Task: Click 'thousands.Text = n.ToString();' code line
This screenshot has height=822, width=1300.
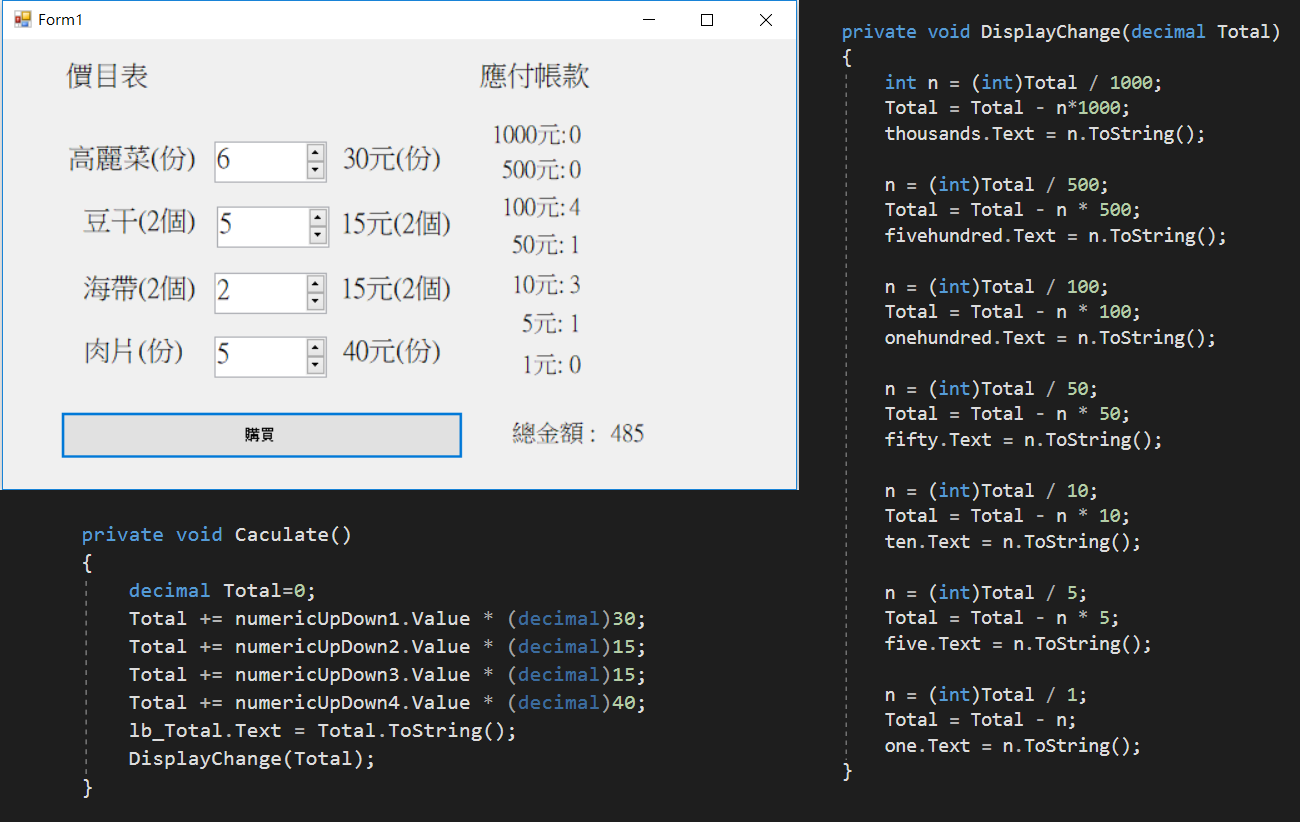Action: (x=1045, y=134)
